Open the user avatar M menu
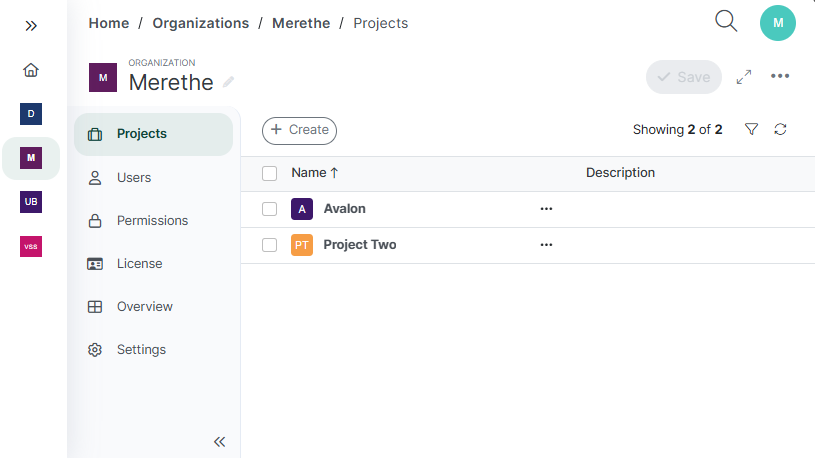 pos(778,23)
